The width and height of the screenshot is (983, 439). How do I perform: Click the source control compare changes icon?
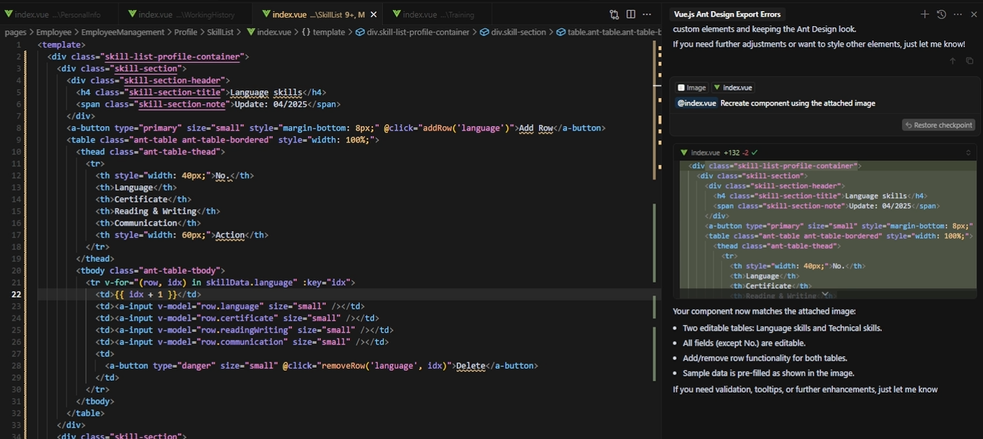[x=614, y=15]
